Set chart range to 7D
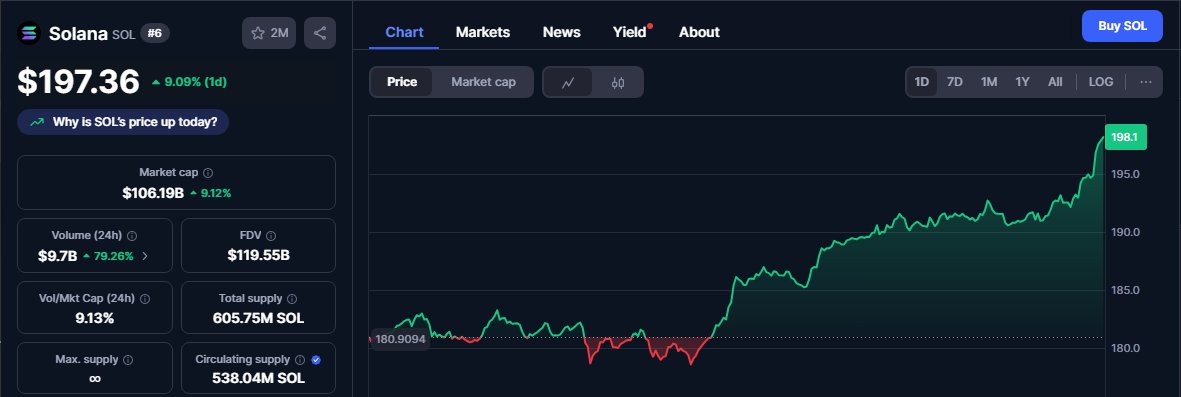 (x=955, y=82)
